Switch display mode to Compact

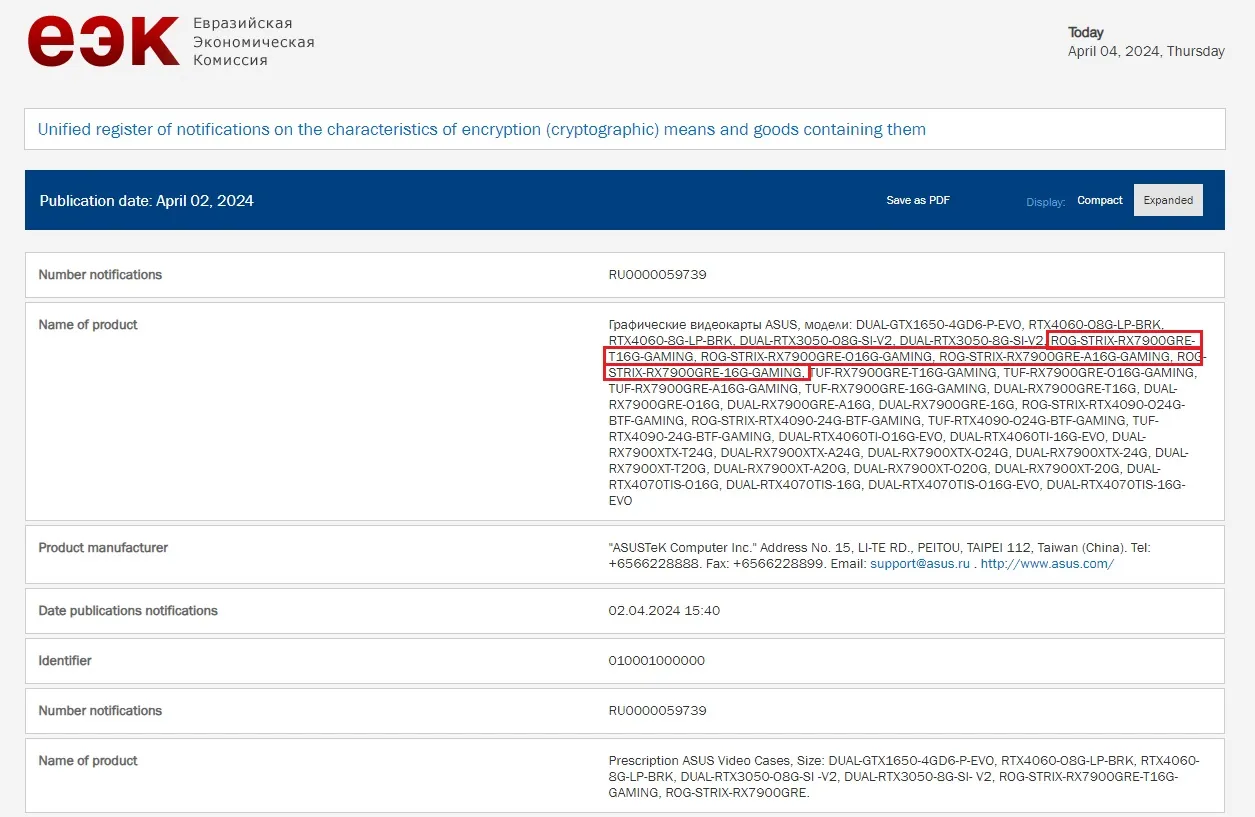click(x=1099, y=200)
